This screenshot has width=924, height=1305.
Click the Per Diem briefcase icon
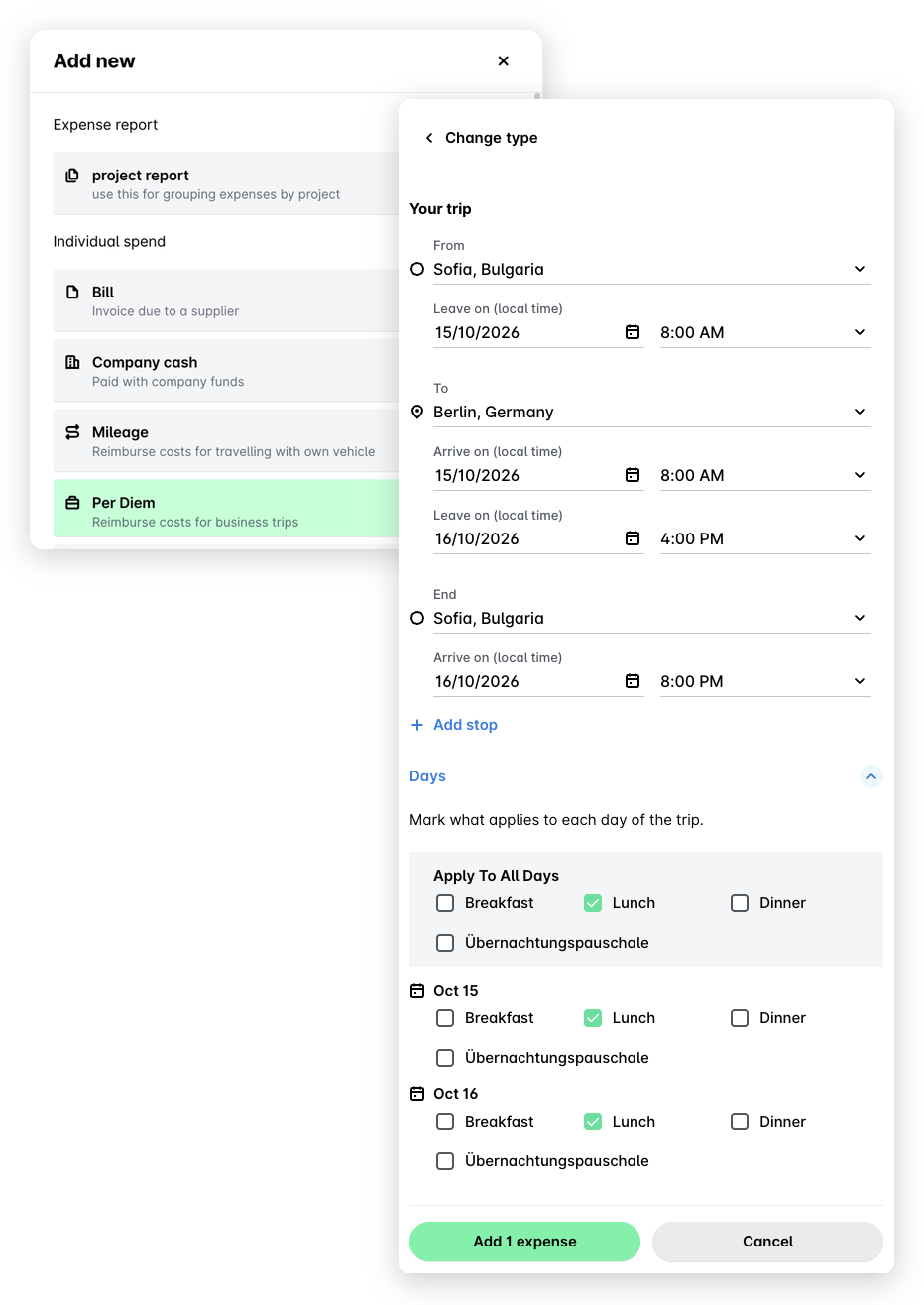click(x=72, y=503)
